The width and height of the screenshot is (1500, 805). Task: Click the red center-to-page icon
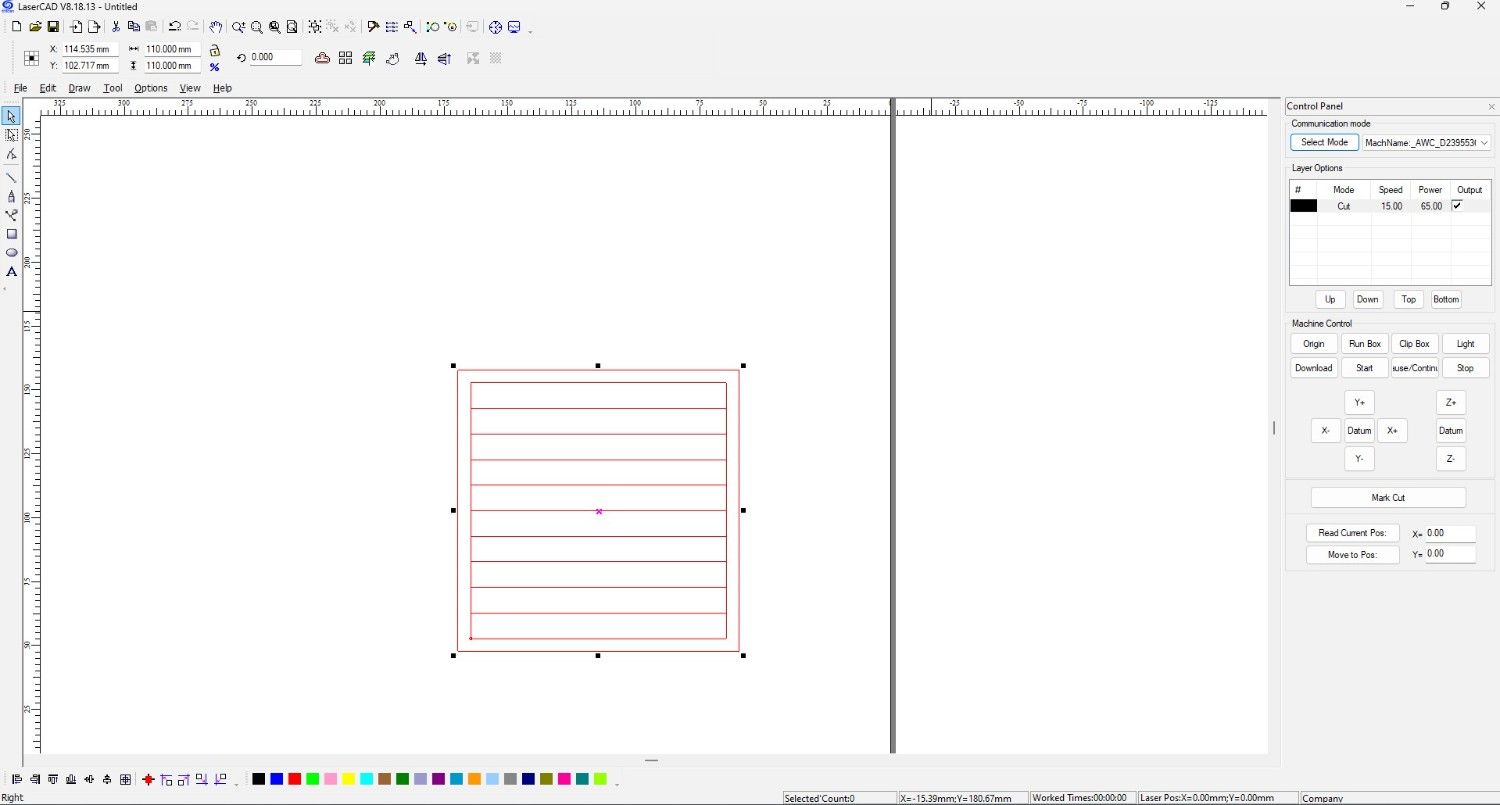(148, 779)
